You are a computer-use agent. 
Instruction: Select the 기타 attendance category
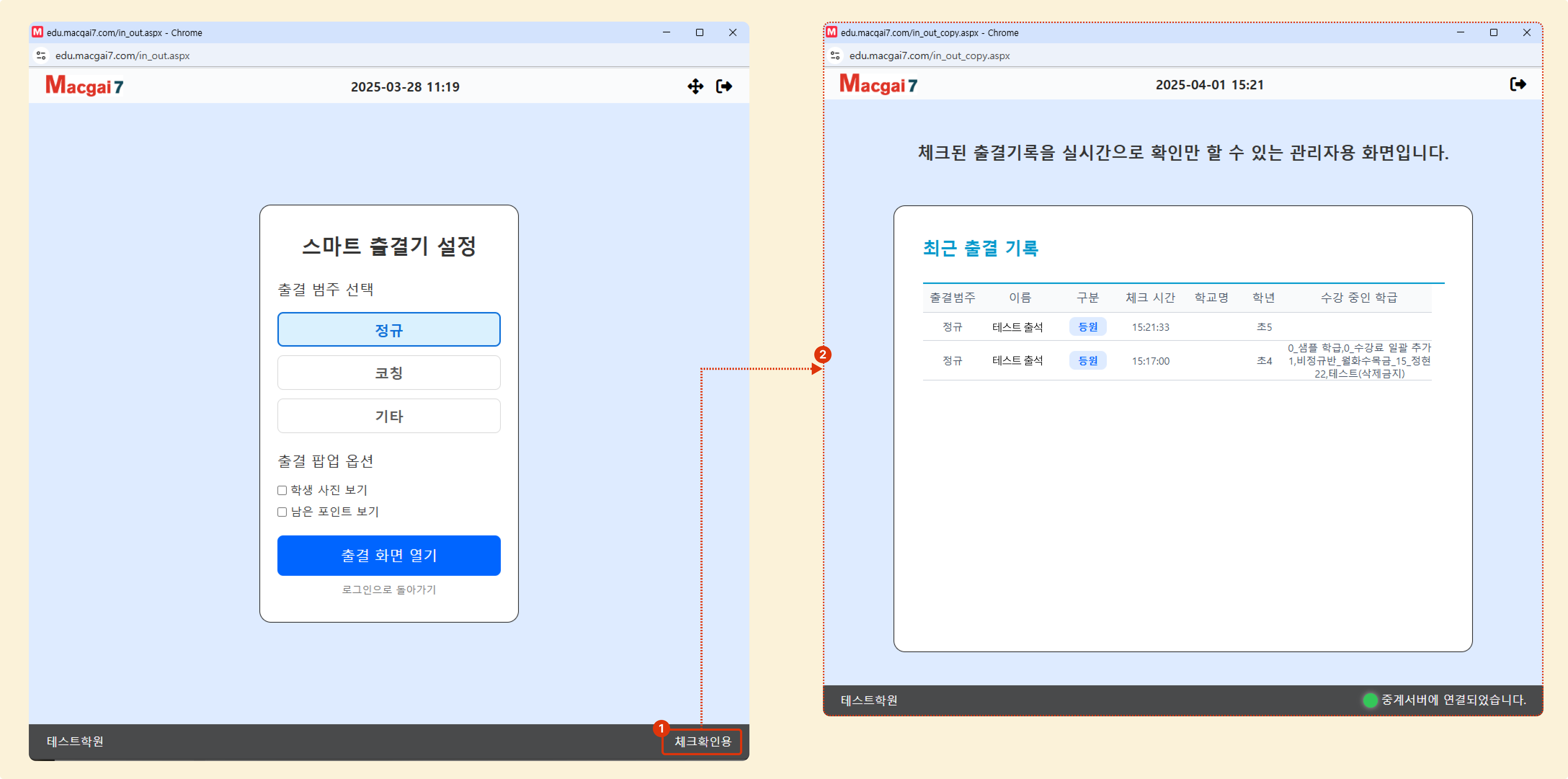388,416
